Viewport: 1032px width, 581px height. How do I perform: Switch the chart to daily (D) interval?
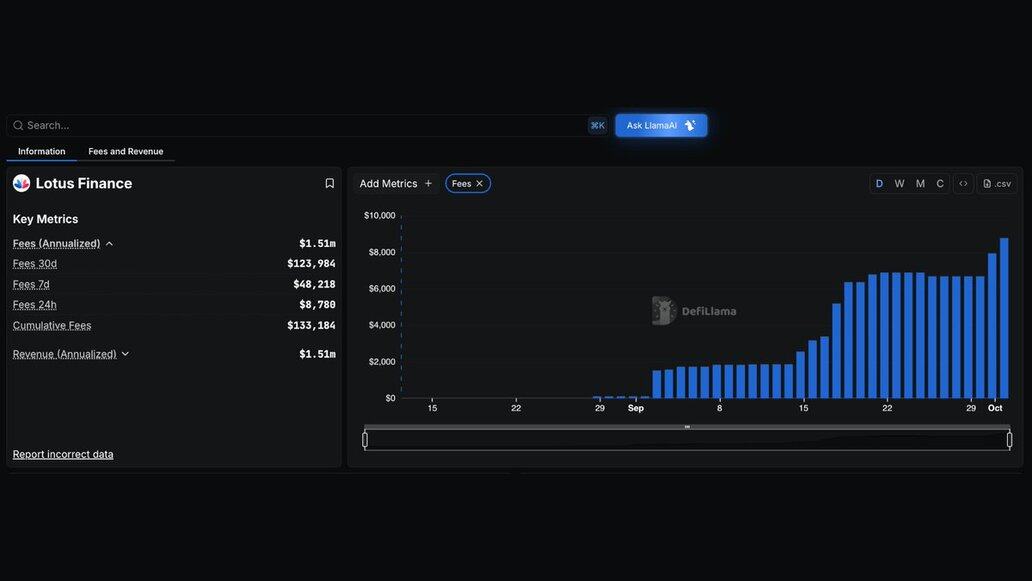pos(879,184)
